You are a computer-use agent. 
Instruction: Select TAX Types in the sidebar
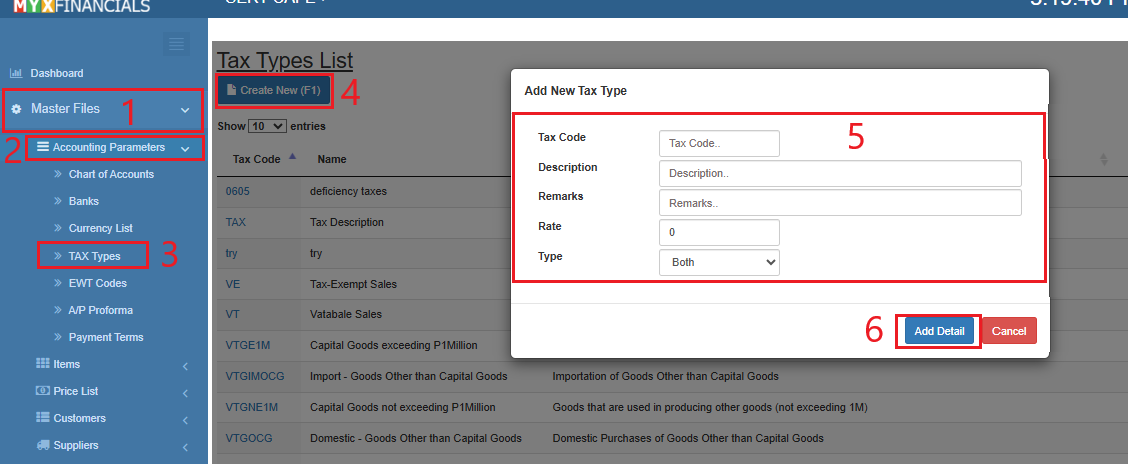pyautogui.click(x=94, y=255)
